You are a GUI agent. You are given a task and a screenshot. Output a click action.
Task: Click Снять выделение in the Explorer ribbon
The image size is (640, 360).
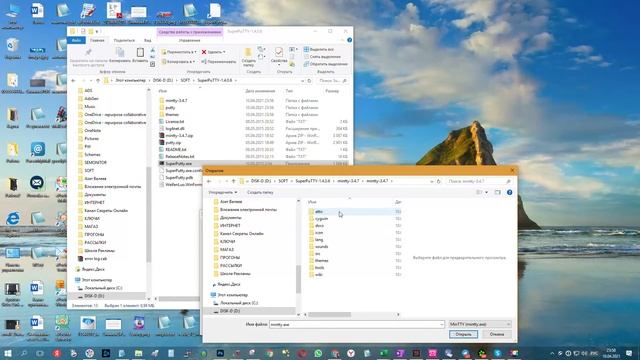[322, 57]
